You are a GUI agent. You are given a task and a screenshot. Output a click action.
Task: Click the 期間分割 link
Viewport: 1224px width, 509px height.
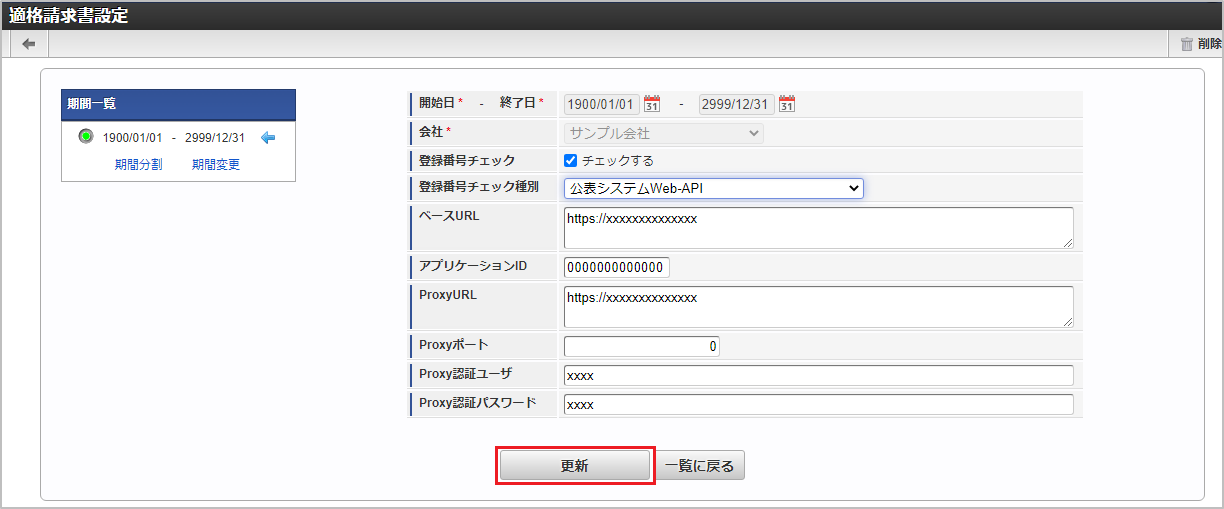pyautogui.click(x=138, y=165)
